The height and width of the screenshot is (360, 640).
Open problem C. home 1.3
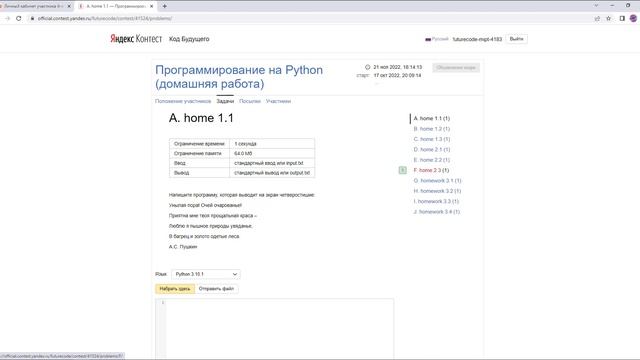coord(431,139)
